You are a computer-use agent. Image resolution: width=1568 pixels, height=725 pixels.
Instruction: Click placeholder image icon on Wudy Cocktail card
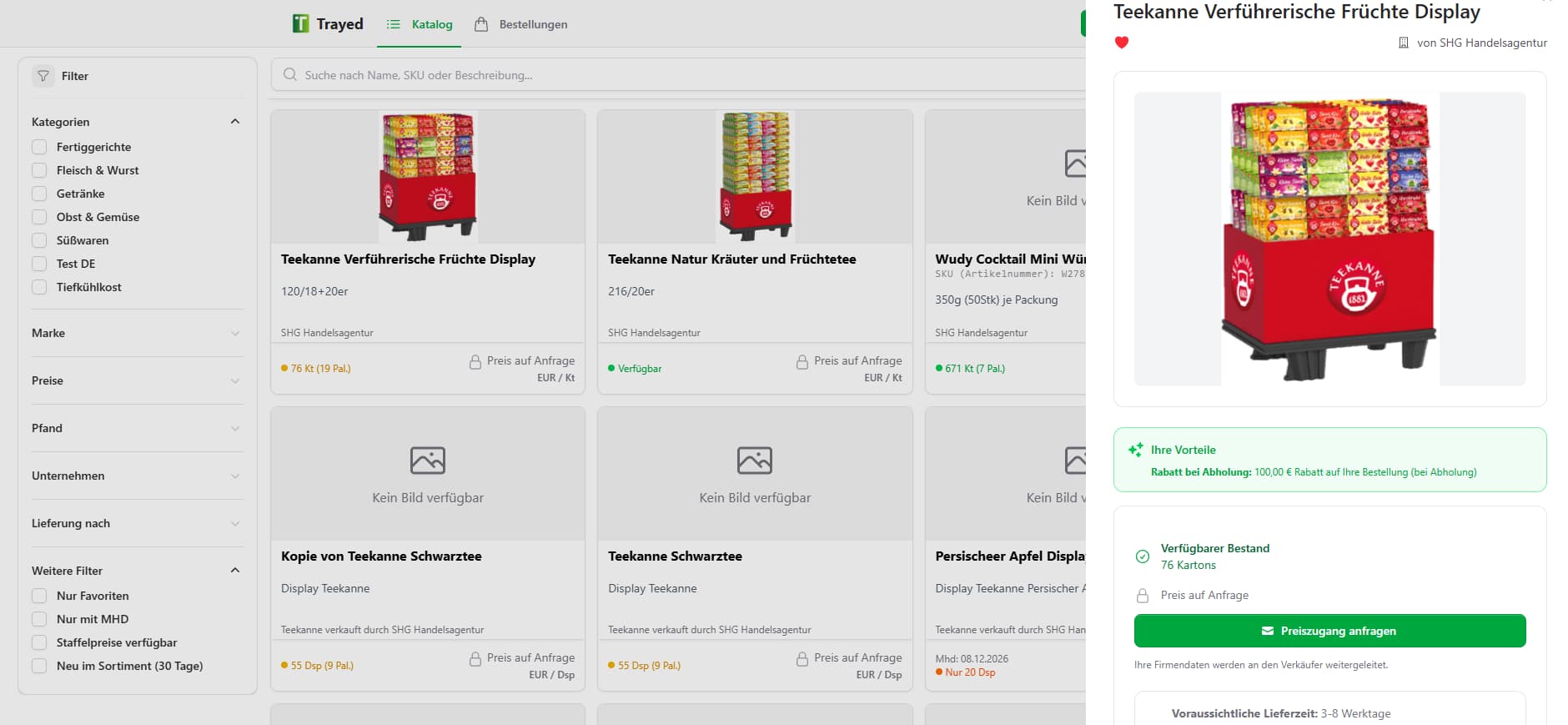point(1076,164)
